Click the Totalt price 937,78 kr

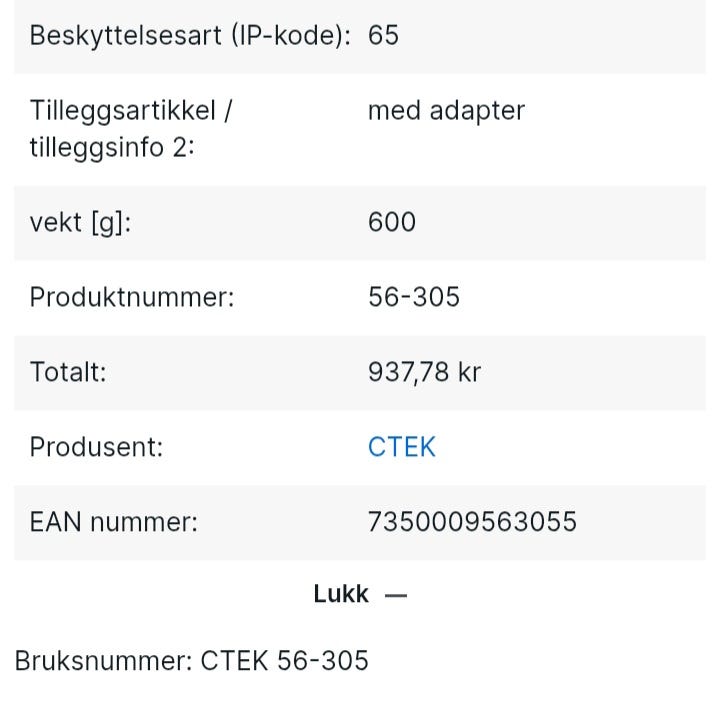424,371
